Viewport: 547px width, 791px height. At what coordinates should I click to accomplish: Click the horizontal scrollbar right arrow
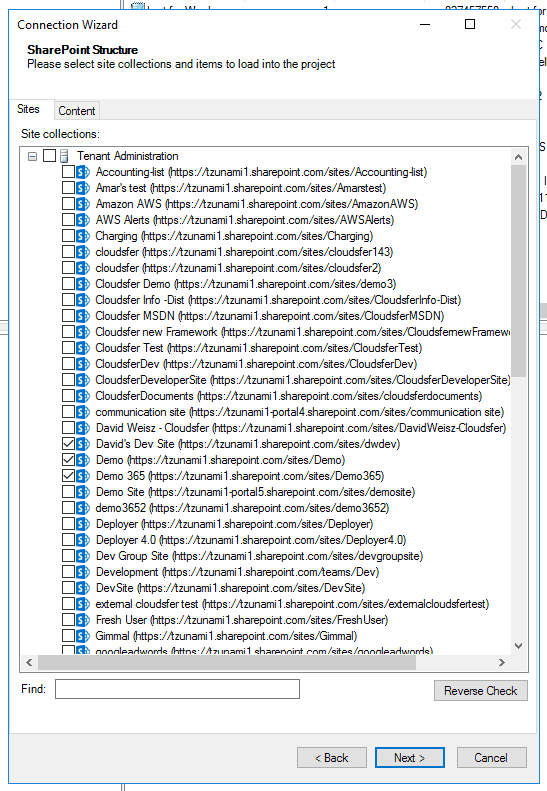coord(502,662)
